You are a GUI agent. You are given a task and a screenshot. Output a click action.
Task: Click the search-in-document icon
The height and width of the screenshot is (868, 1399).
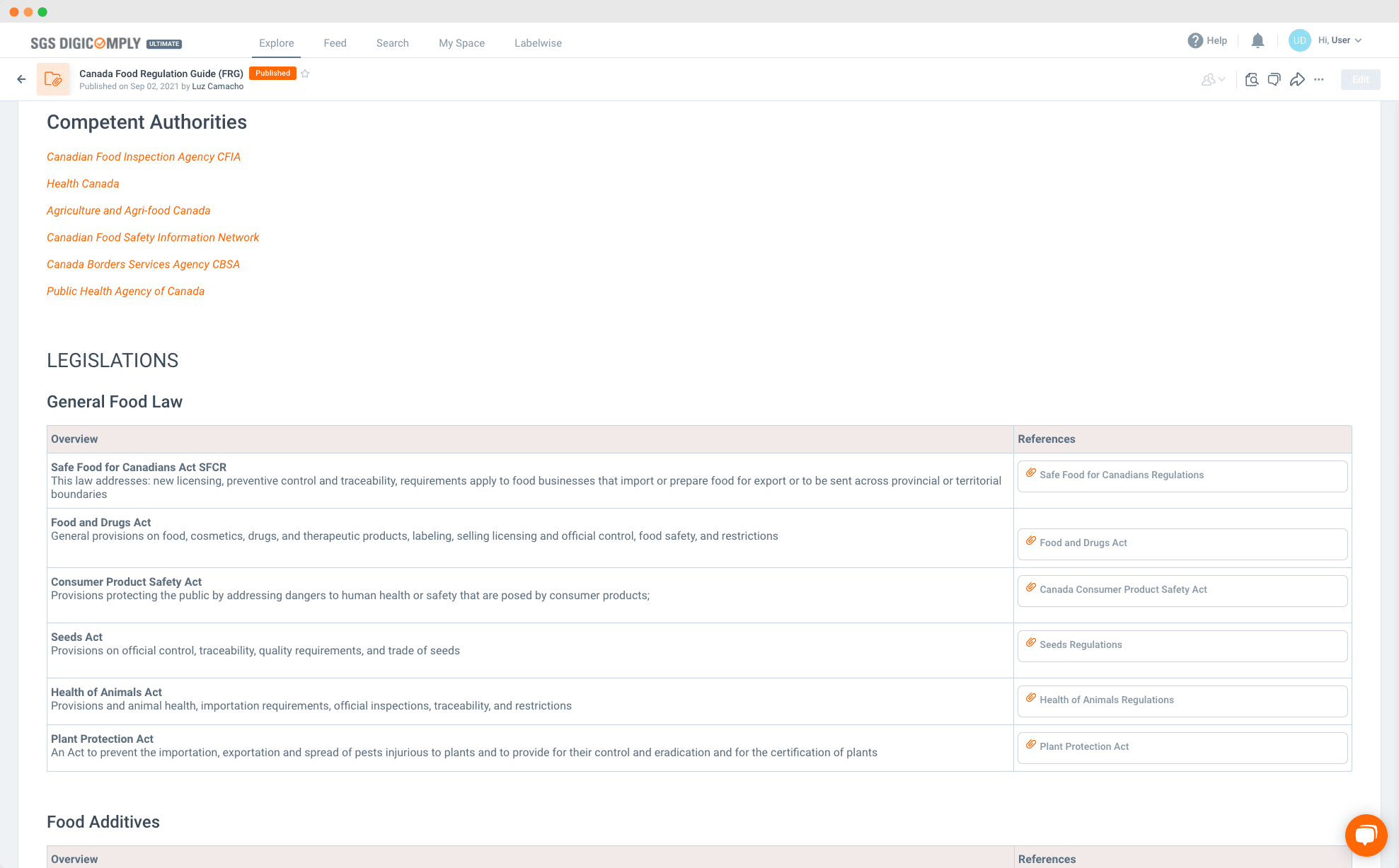point(1252,79)
